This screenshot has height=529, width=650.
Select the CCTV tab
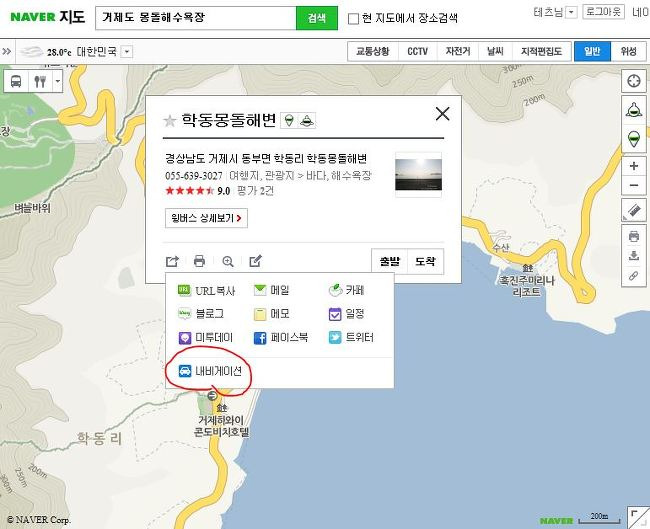tap(417, 51)
